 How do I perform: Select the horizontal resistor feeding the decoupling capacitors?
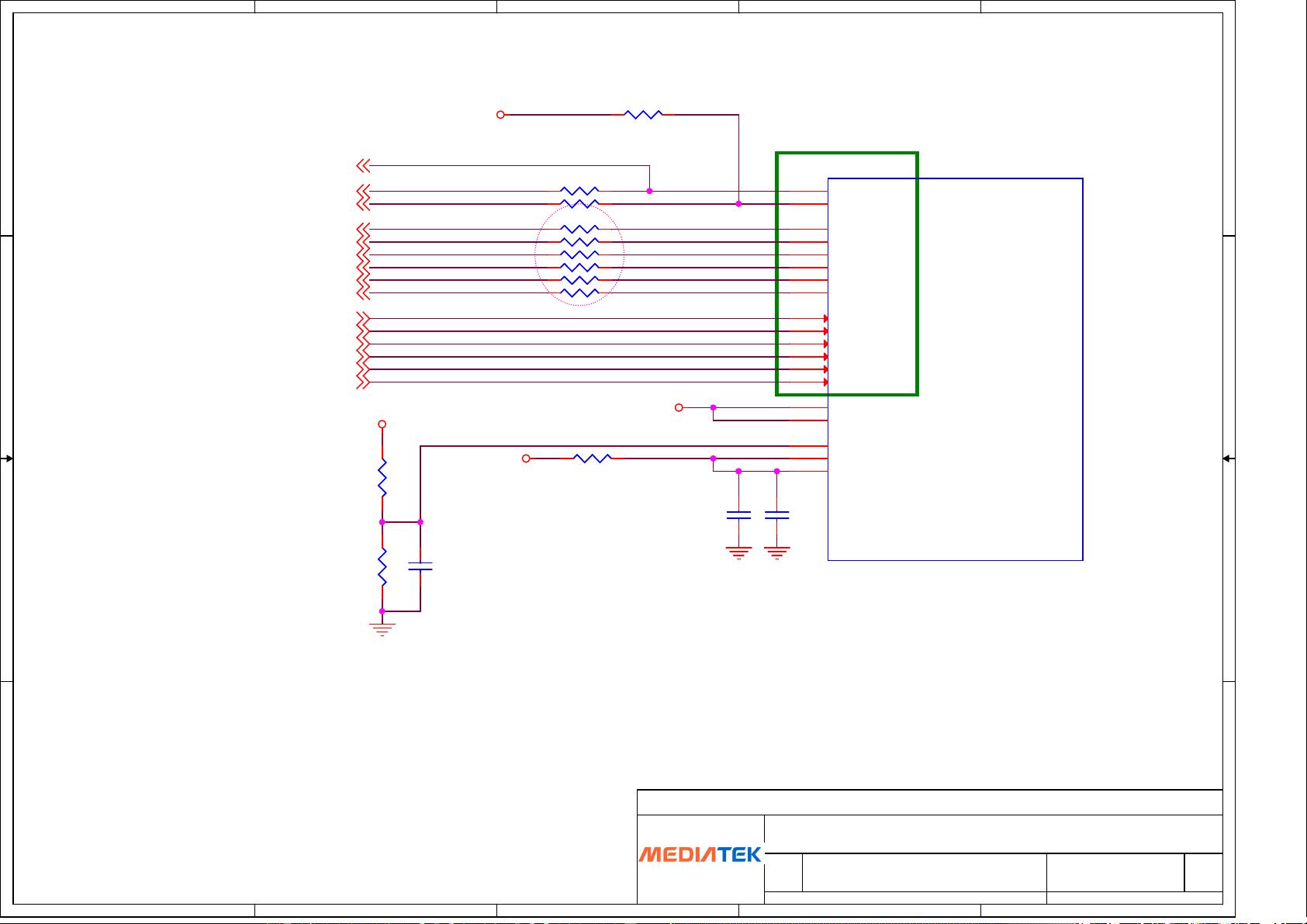pos(593,459)
